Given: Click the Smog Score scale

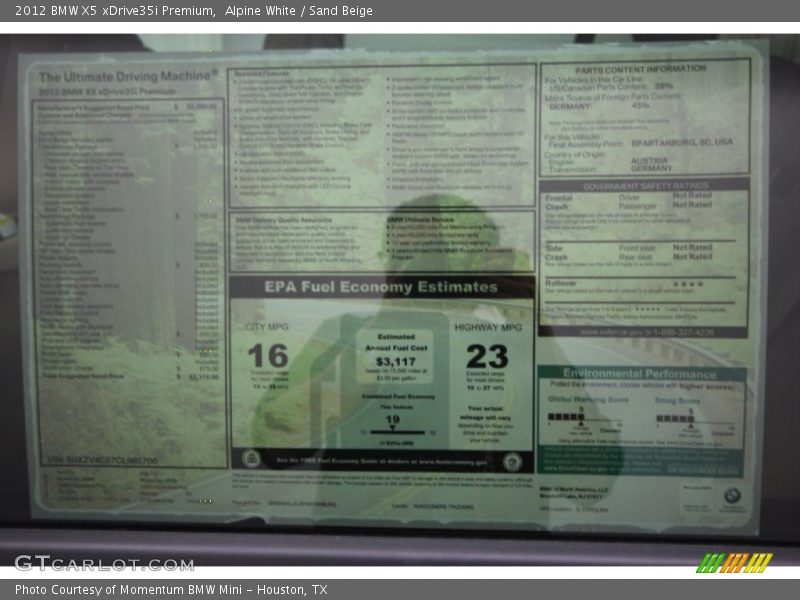Looking at the screenshot, I should point(695,419).
